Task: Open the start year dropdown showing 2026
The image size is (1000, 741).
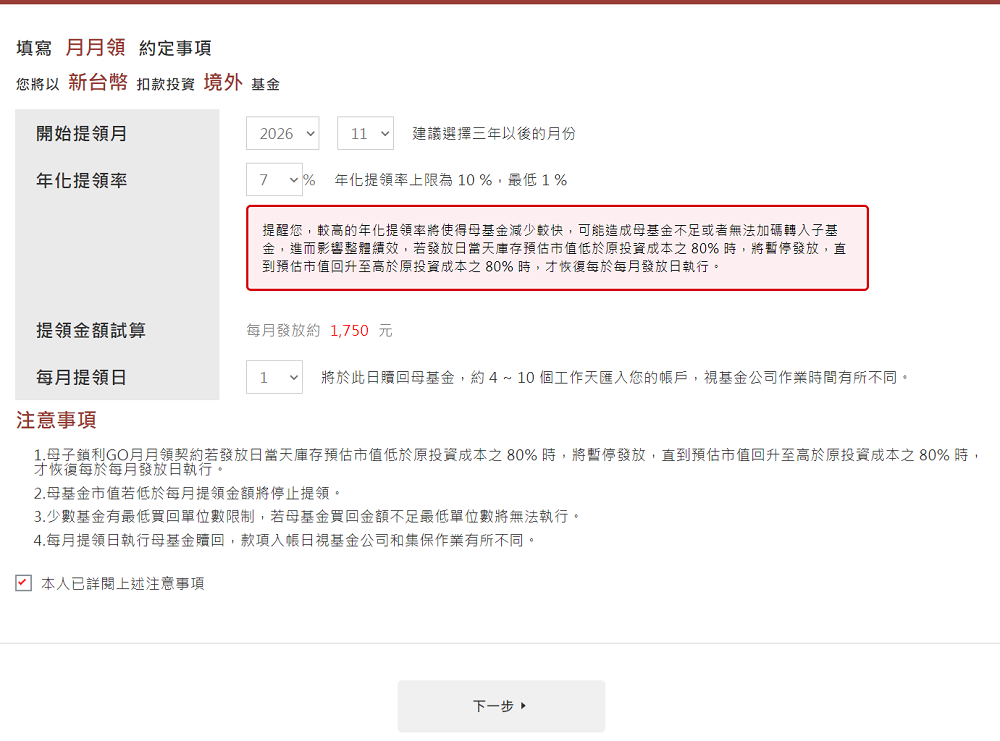Action: pos(282,133)
